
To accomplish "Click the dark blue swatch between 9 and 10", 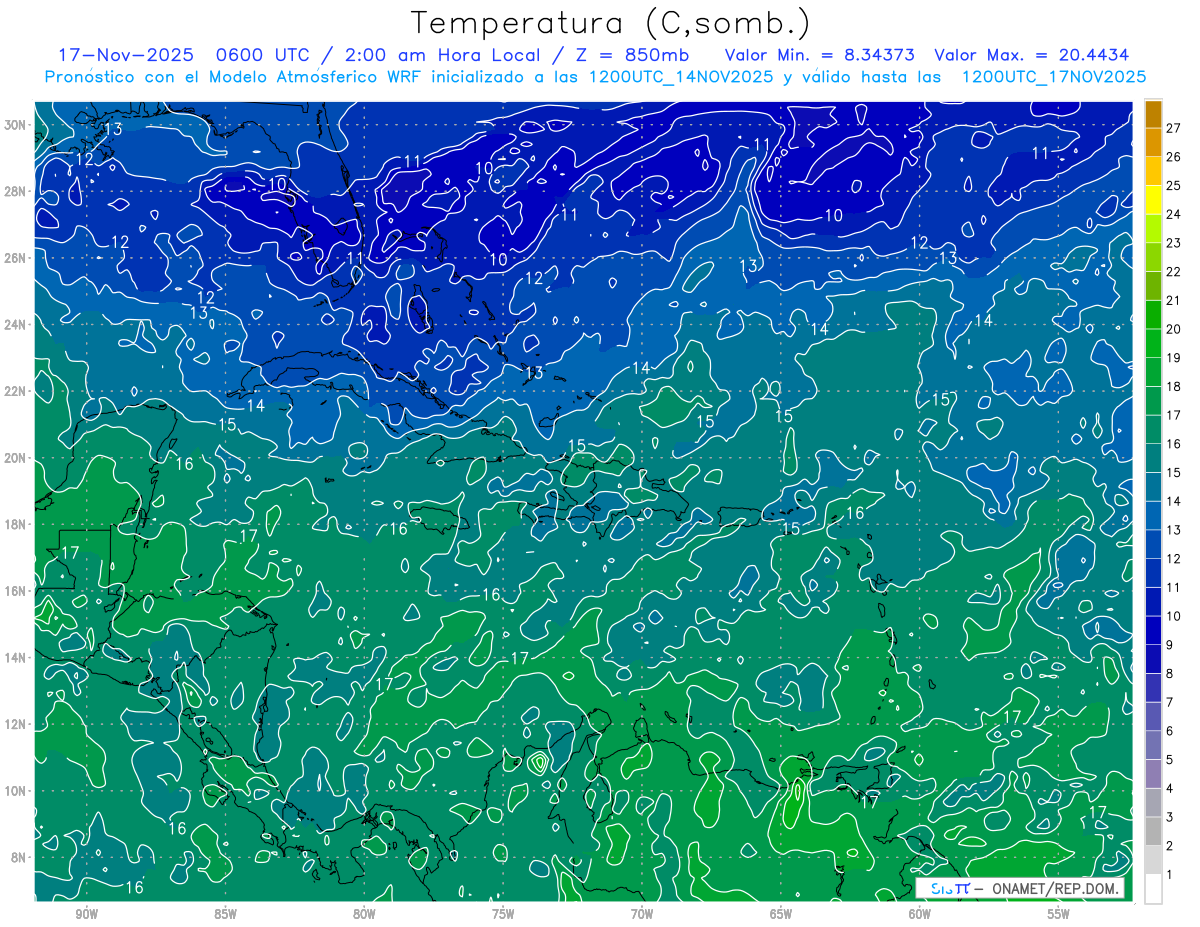I will point(1153,630).
